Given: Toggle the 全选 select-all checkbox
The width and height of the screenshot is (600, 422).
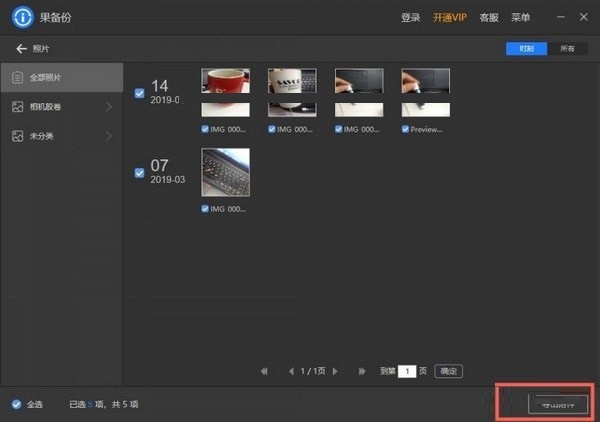Looking at the screenshot, I should (x=16, y=404).
